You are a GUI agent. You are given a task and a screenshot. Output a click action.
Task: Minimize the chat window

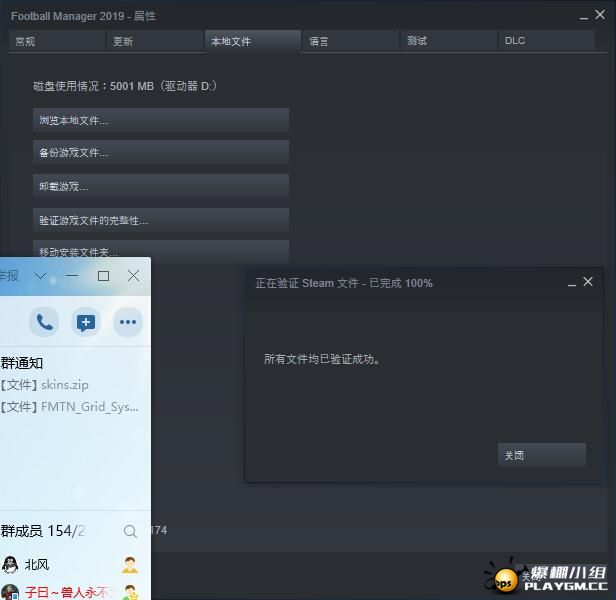click(x=72, y=276)
